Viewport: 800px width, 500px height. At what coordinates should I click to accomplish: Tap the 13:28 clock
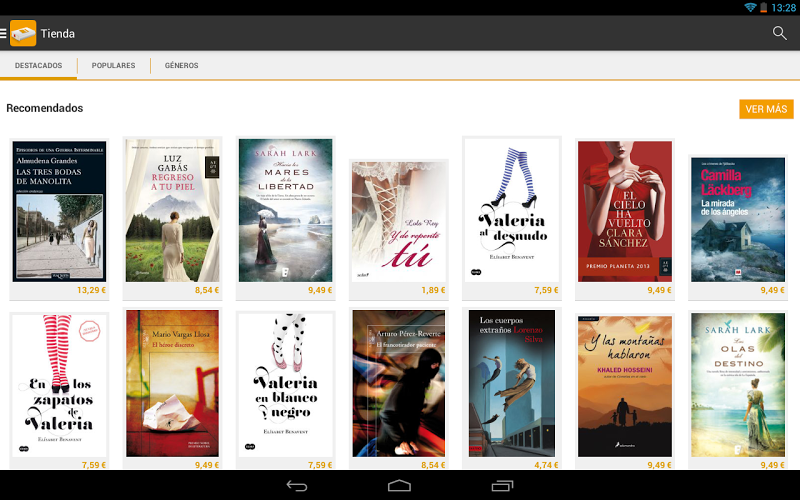pyautogui.click(x=783, y=8)
